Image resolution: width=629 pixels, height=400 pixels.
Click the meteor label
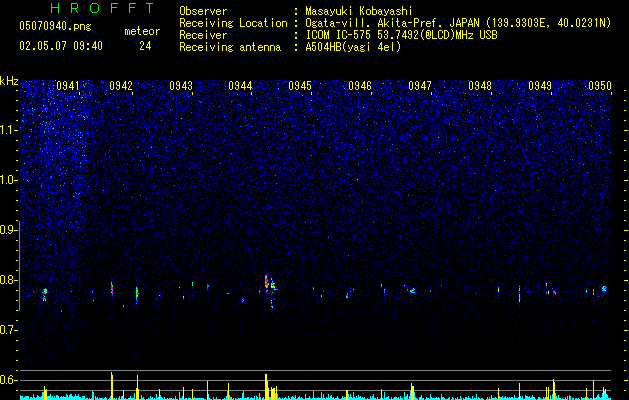[142, 31]
